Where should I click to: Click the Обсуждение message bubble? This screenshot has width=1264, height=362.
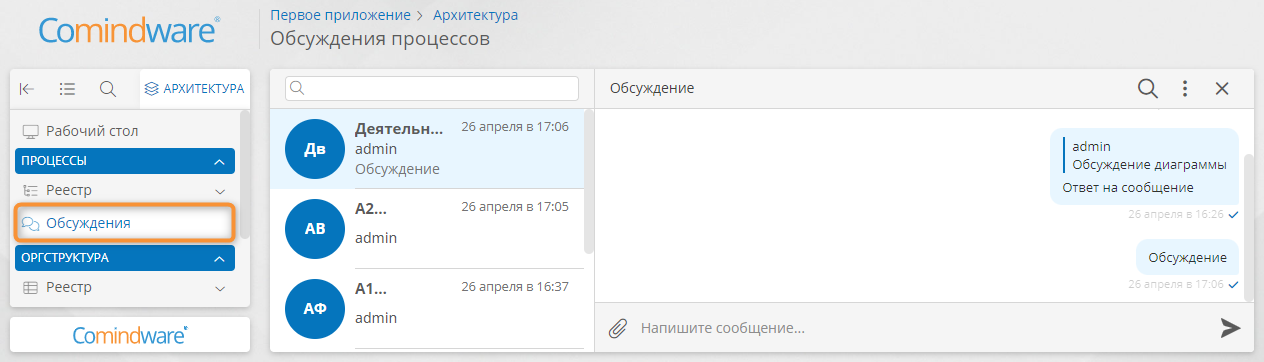click(x=1187, y=258)
